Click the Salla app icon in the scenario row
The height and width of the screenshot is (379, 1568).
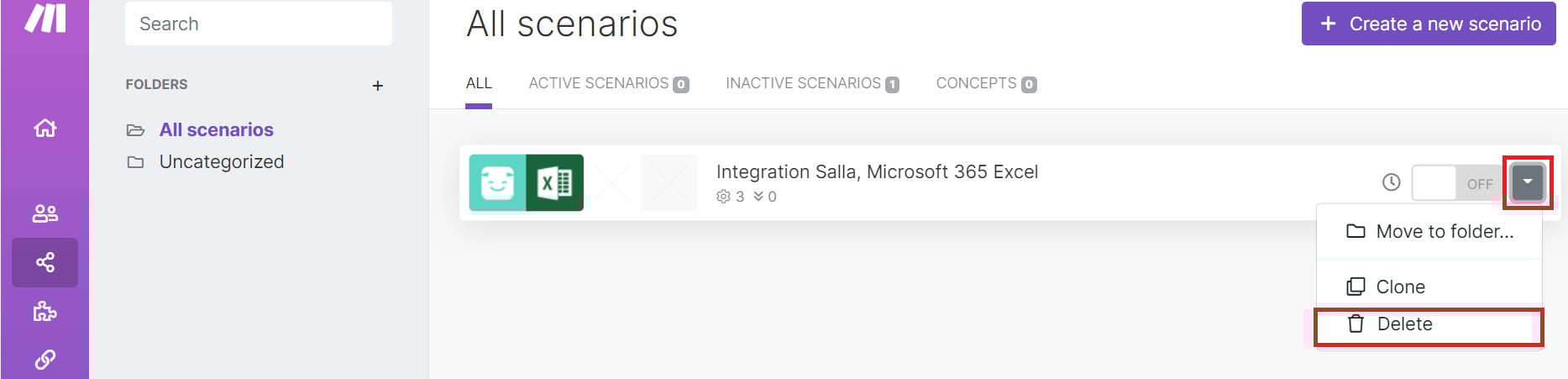[x=497, y=182]
